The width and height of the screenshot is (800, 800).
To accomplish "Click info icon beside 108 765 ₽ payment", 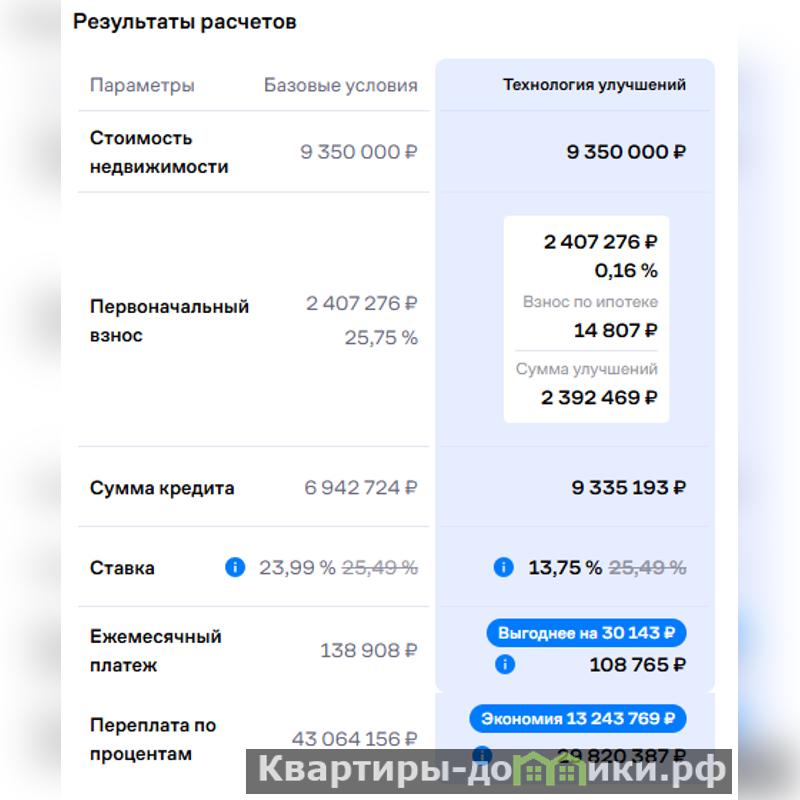I will tap(505, 664).
